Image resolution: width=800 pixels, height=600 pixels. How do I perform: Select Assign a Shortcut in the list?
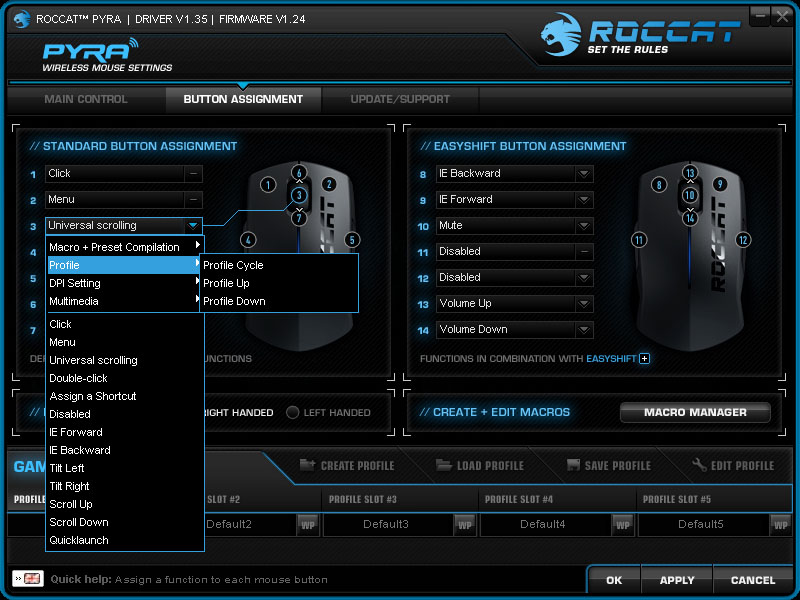point(124,396)
